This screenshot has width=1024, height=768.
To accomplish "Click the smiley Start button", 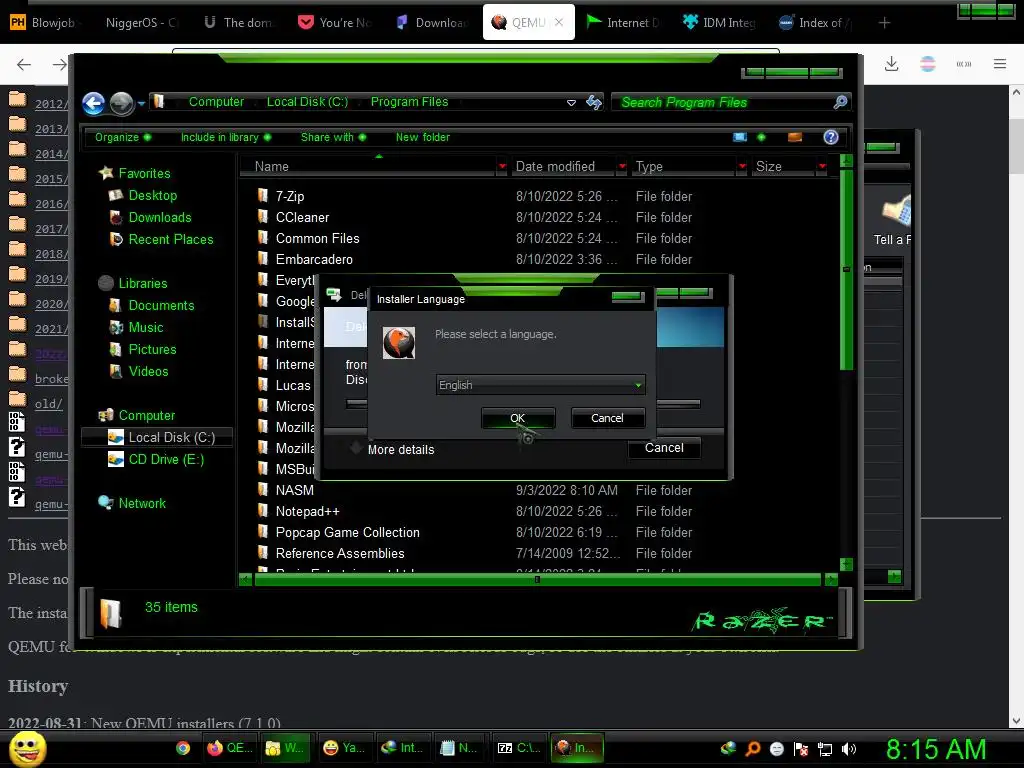I will 27,748.
